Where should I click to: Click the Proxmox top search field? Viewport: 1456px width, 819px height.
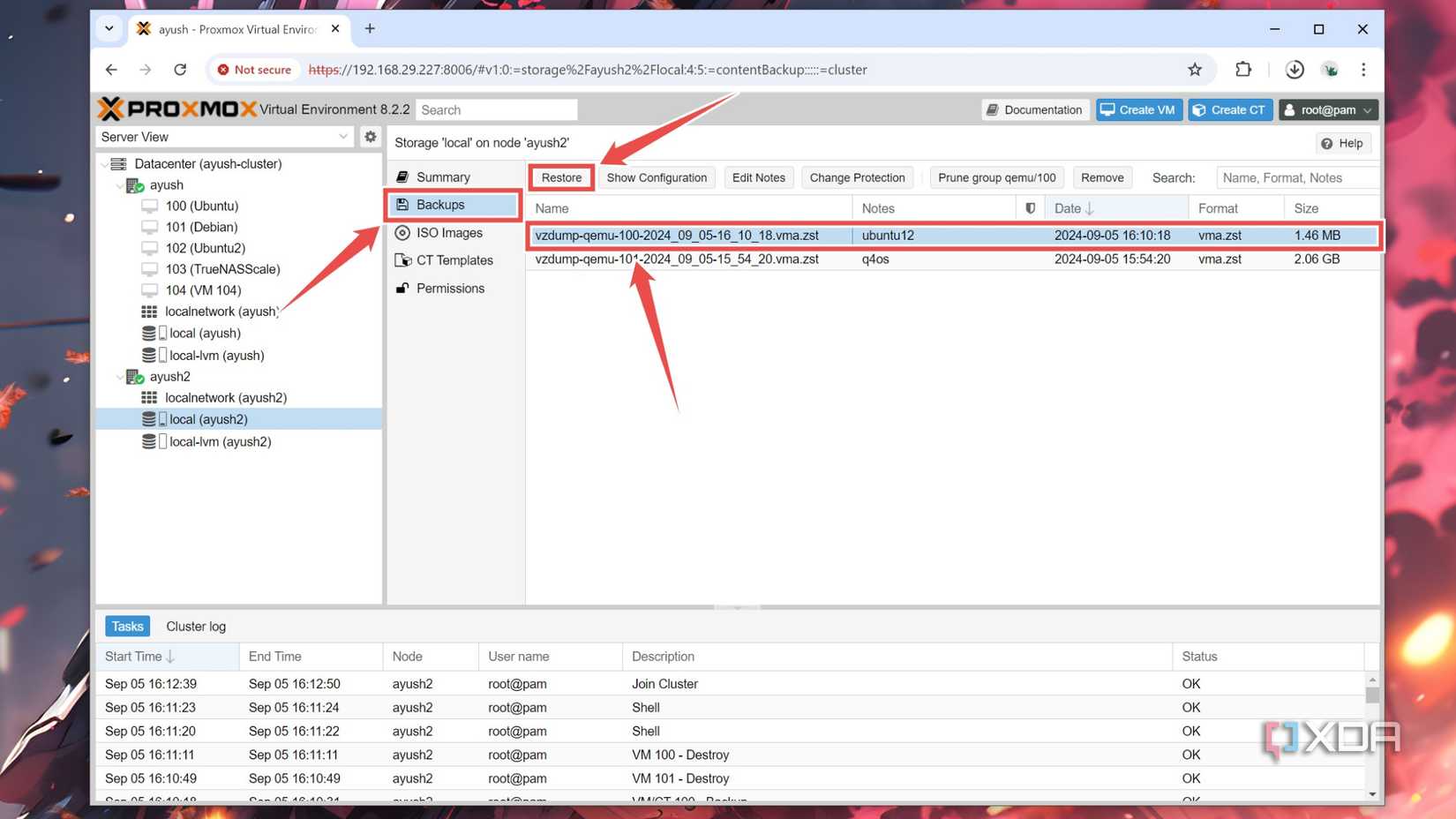(x=496, y=109)
